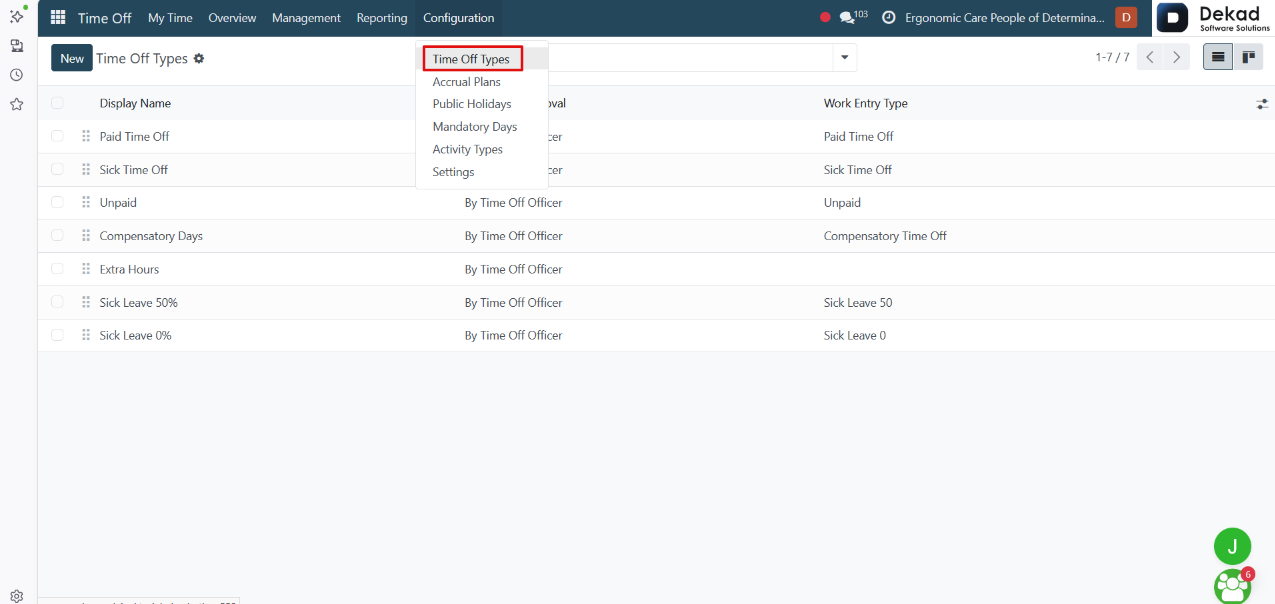This screenshot has width=1275, height=604.
Task: Open the settings gear at bottom left
Action: [x=17, y=595]
